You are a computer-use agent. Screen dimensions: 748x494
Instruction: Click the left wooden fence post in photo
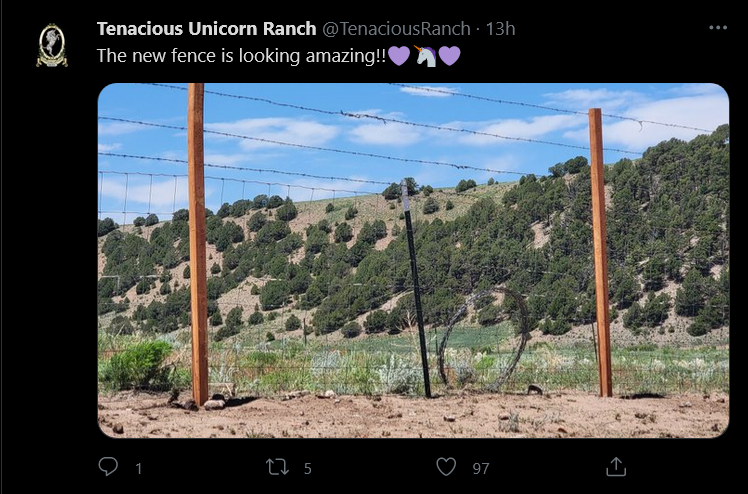pos(197,244)
